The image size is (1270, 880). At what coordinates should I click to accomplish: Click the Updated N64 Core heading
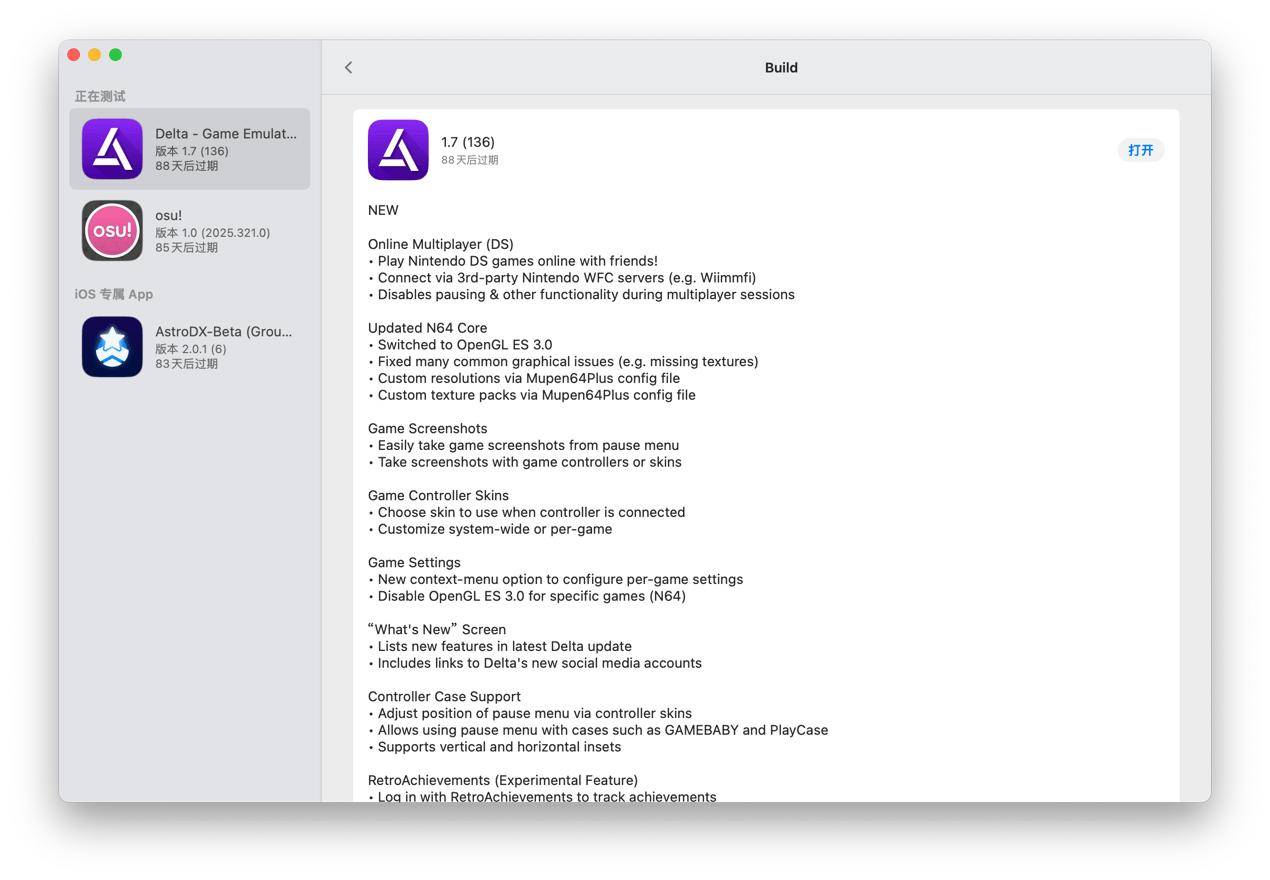[x=428, y=328]
